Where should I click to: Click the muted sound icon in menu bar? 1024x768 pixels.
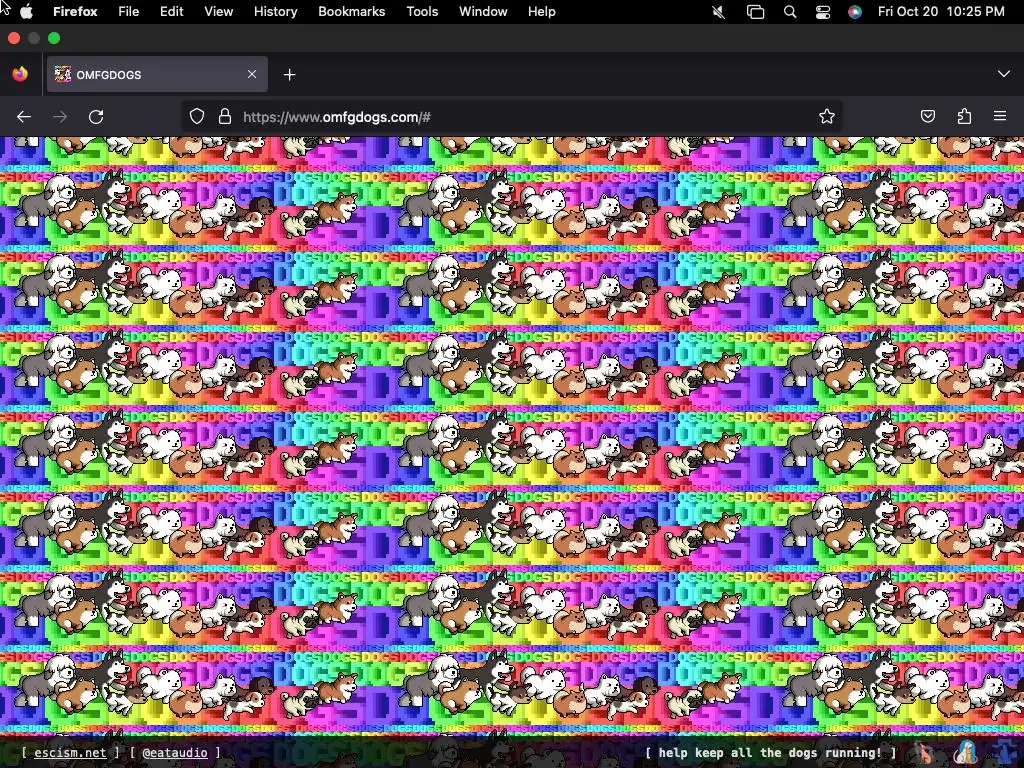tap(718, 12)
